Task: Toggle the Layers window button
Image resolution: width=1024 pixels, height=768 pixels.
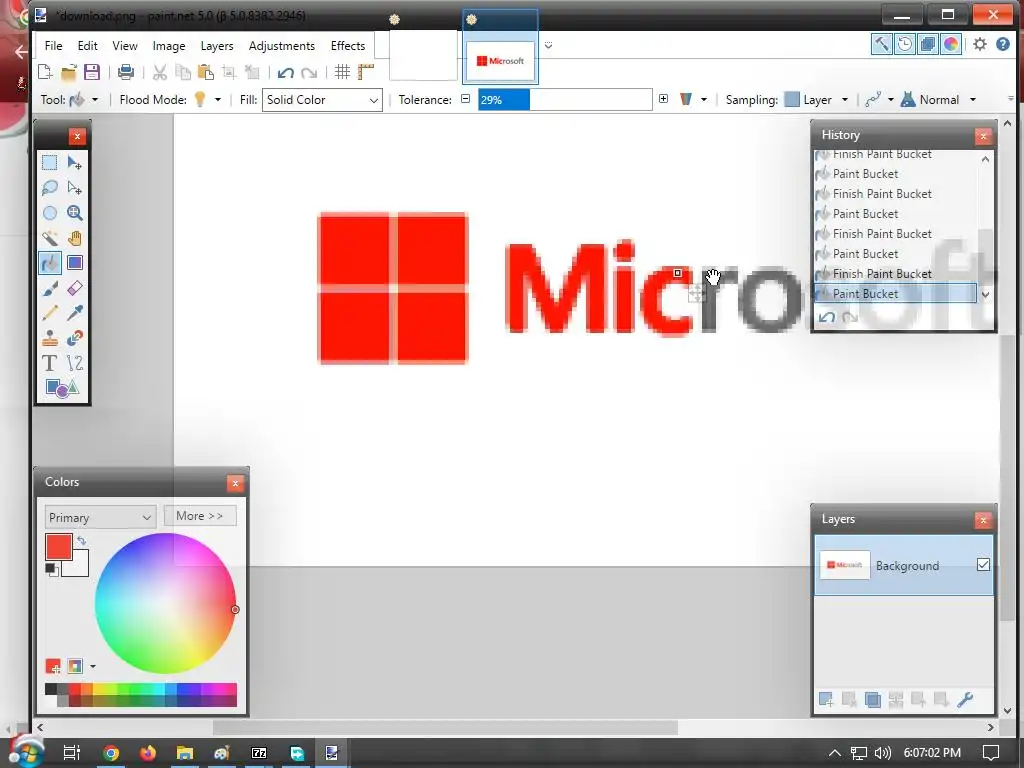Action: tap(927, 44)
